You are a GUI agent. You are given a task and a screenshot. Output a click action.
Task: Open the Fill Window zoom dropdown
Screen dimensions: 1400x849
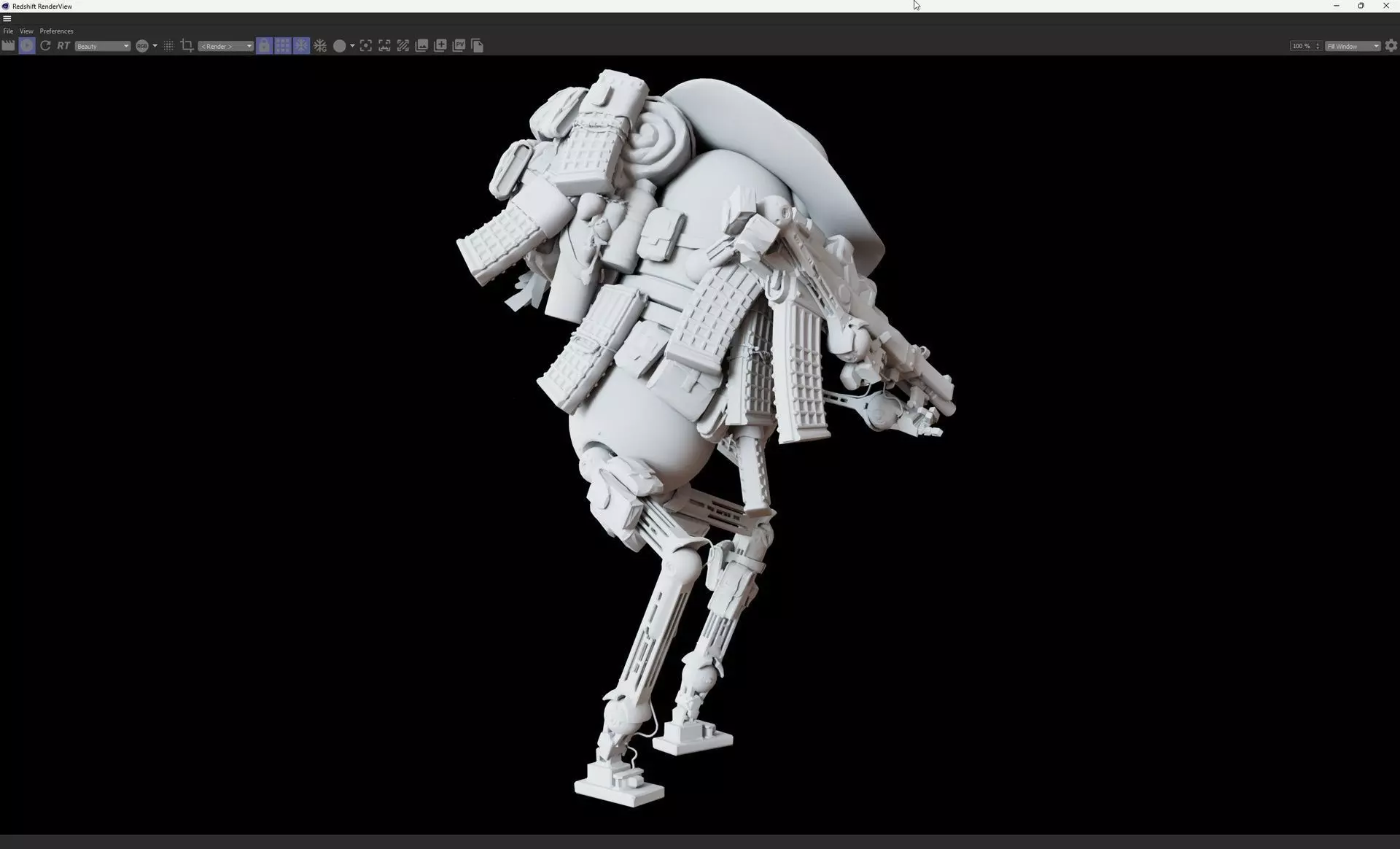[x=1353, y=46]
